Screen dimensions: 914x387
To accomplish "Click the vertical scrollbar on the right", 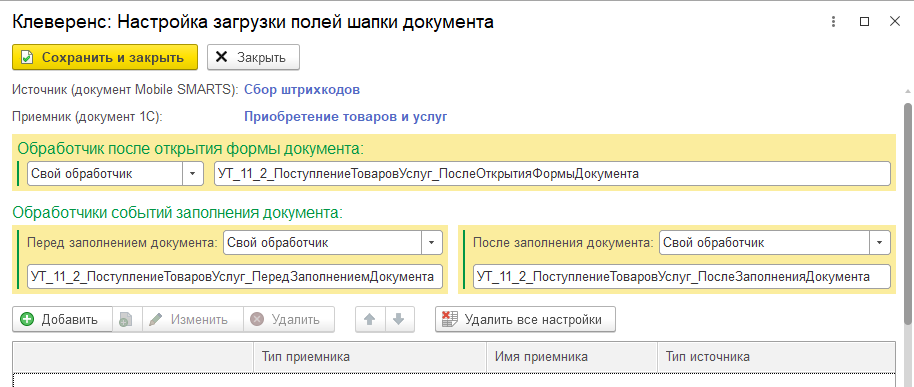I will pos(908,213).
